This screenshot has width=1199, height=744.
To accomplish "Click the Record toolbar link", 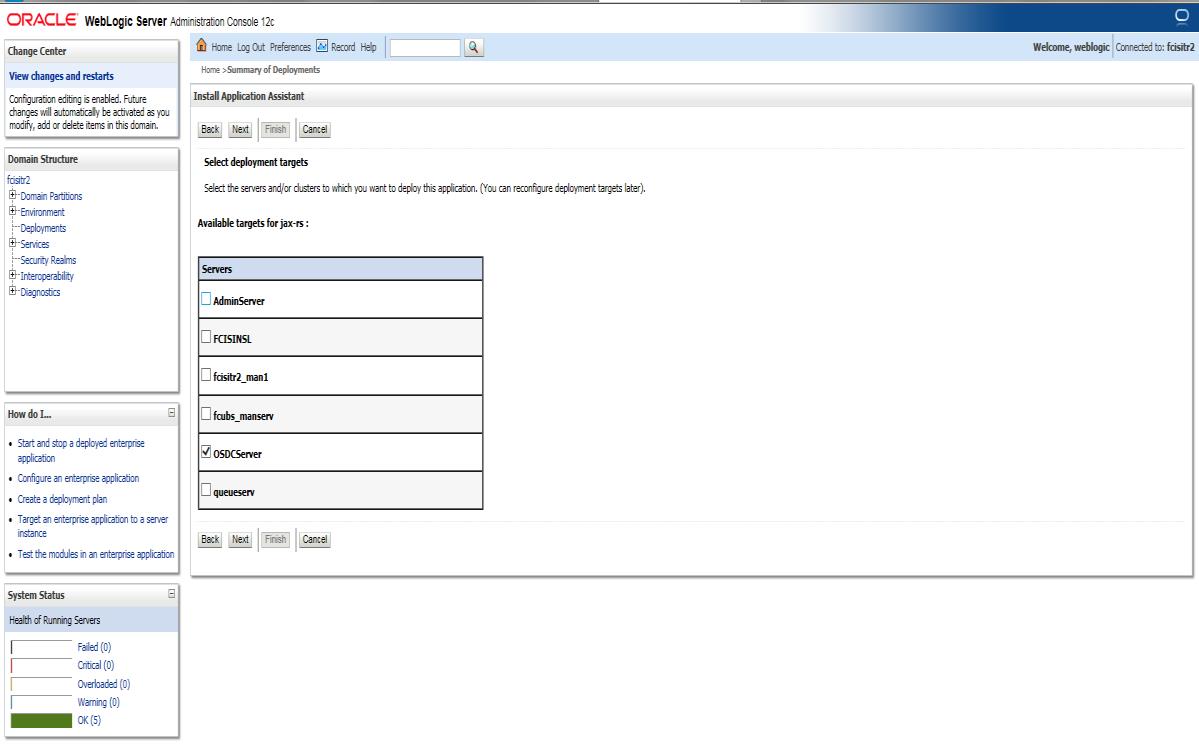I will click(x=343, y=47).
